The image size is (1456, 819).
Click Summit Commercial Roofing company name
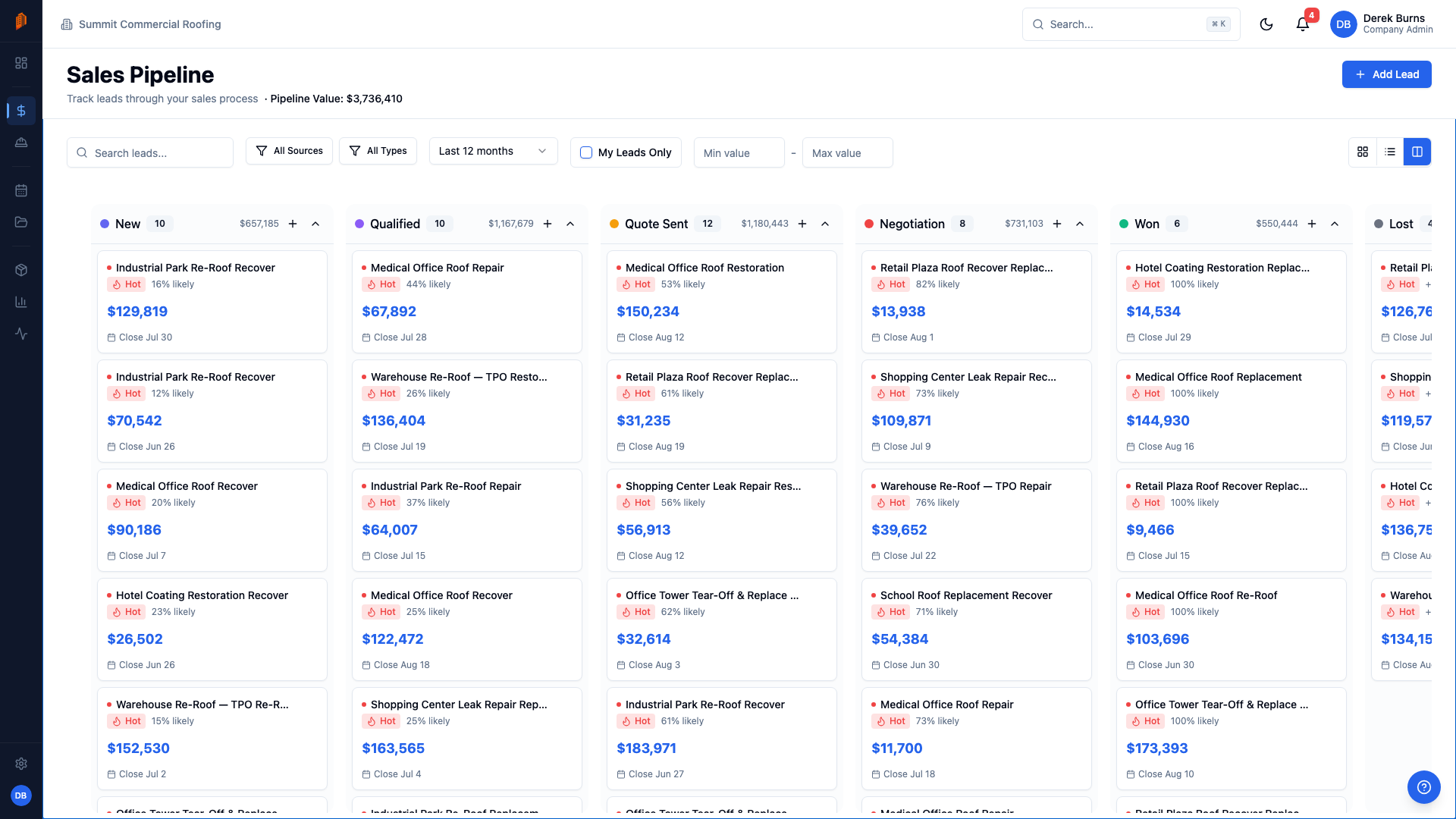tap(150, 24)
